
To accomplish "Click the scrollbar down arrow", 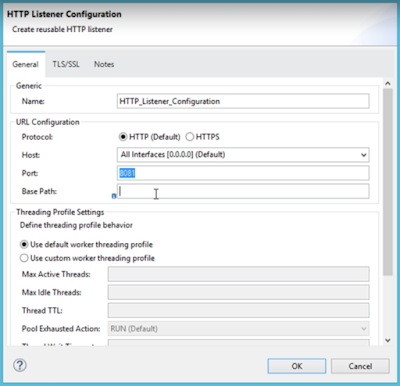I will point(388,340).
